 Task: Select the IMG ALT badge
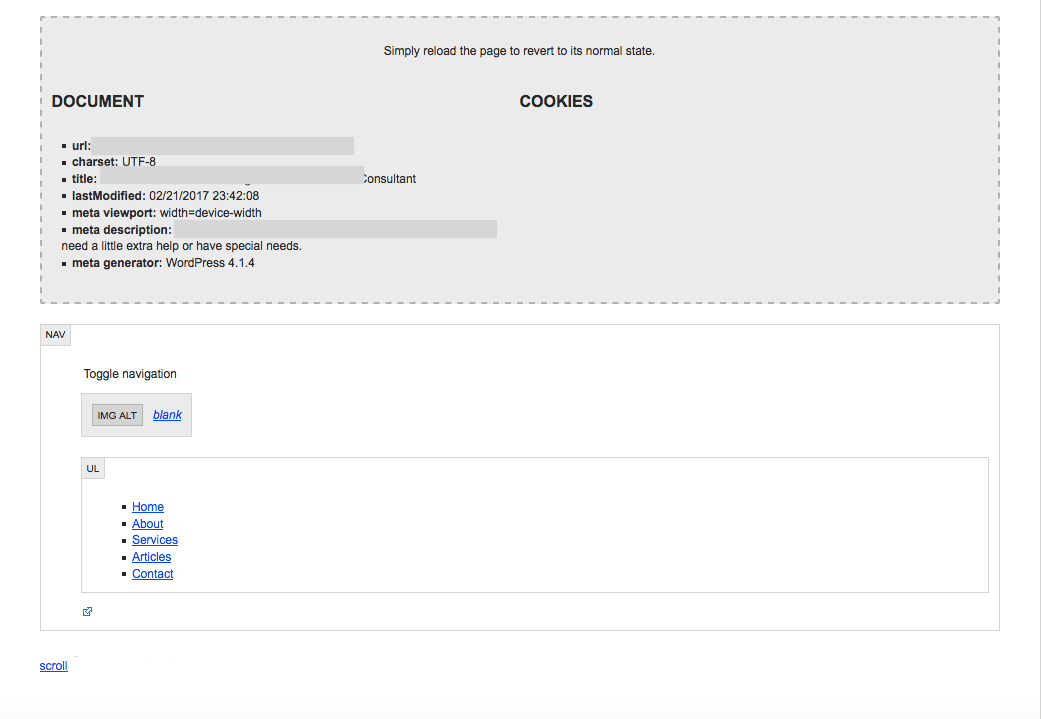click(118, 415)
